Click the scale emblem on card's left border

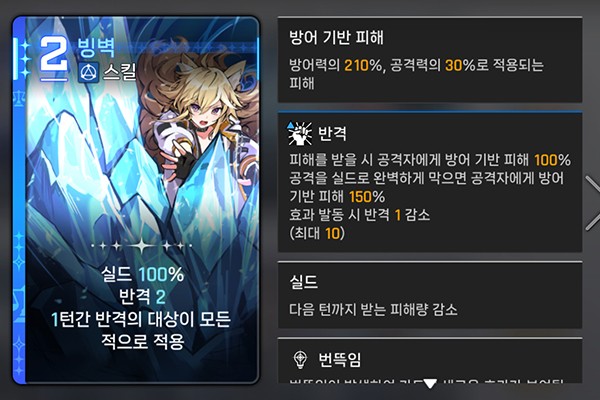[x=19, y=98]
